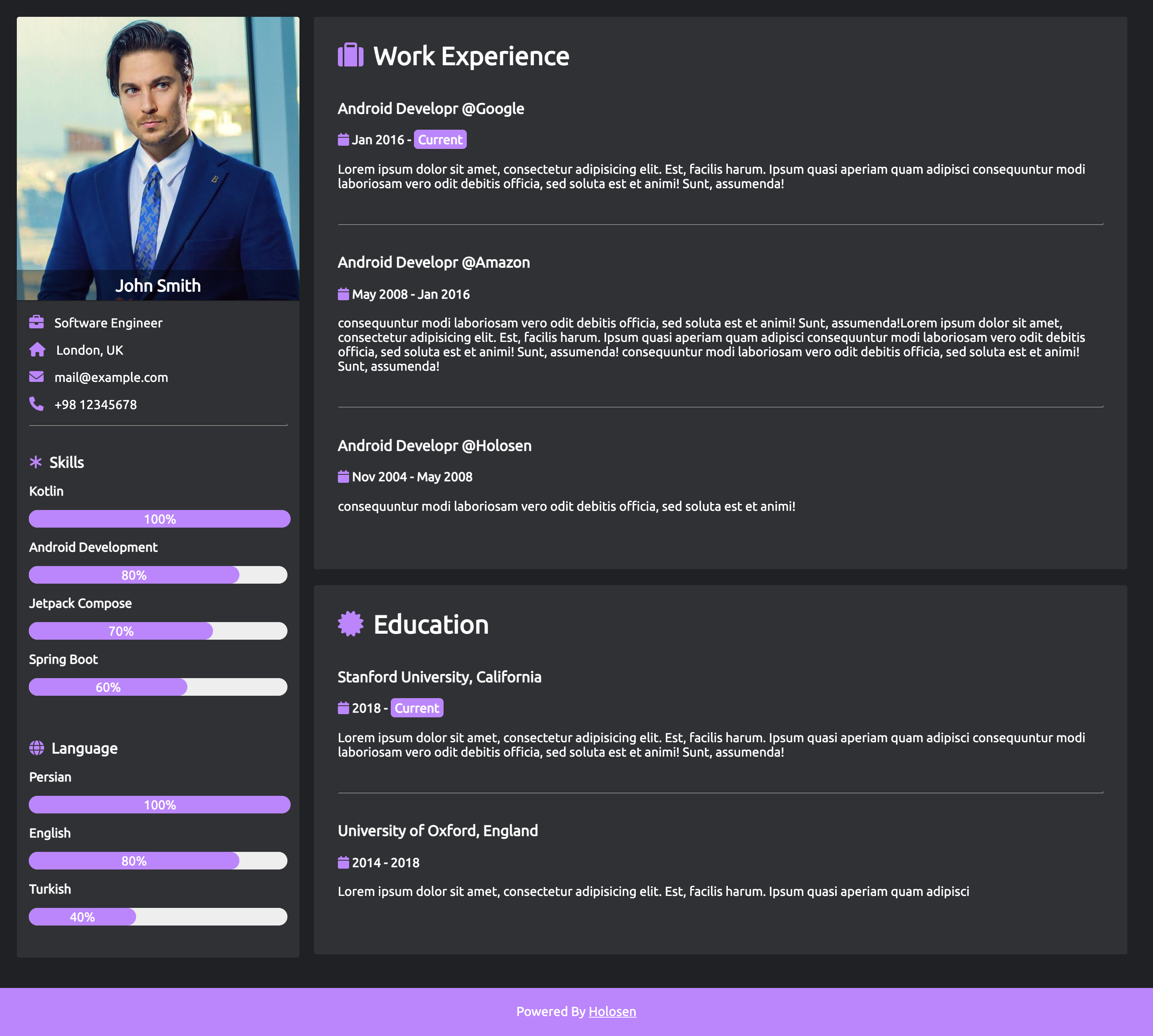
Task: Click the mail@example.com email address
Action: tap(111, 377)
